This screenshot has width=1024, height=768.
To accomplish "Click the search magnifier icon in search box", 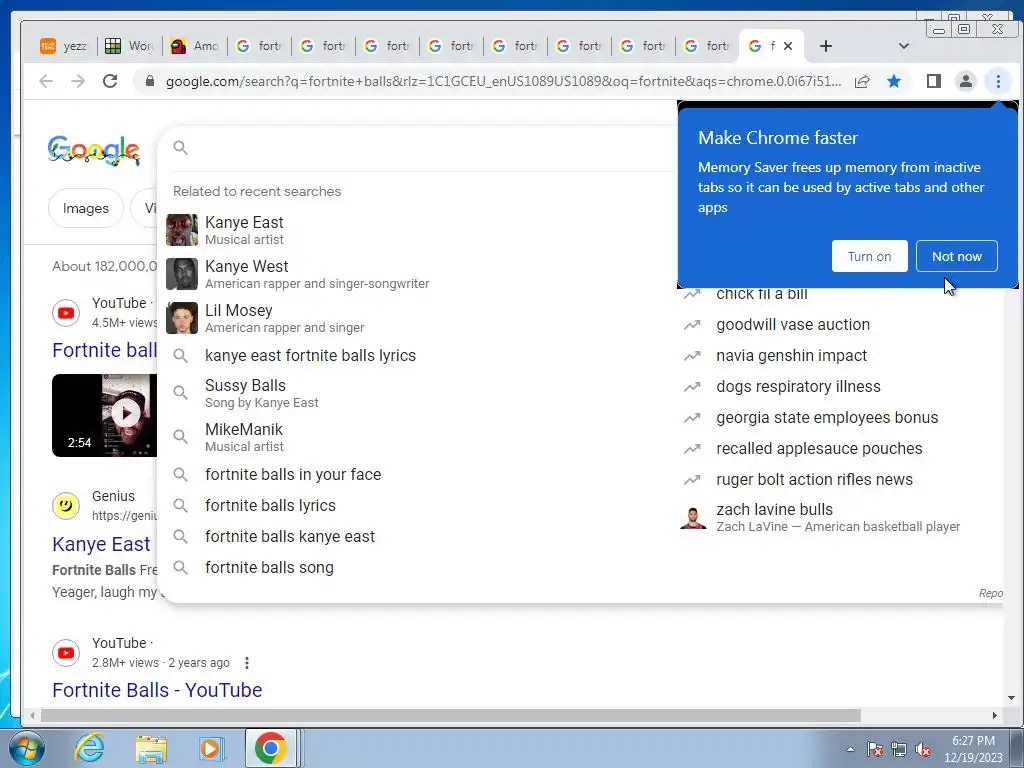I will click(181, 148).
